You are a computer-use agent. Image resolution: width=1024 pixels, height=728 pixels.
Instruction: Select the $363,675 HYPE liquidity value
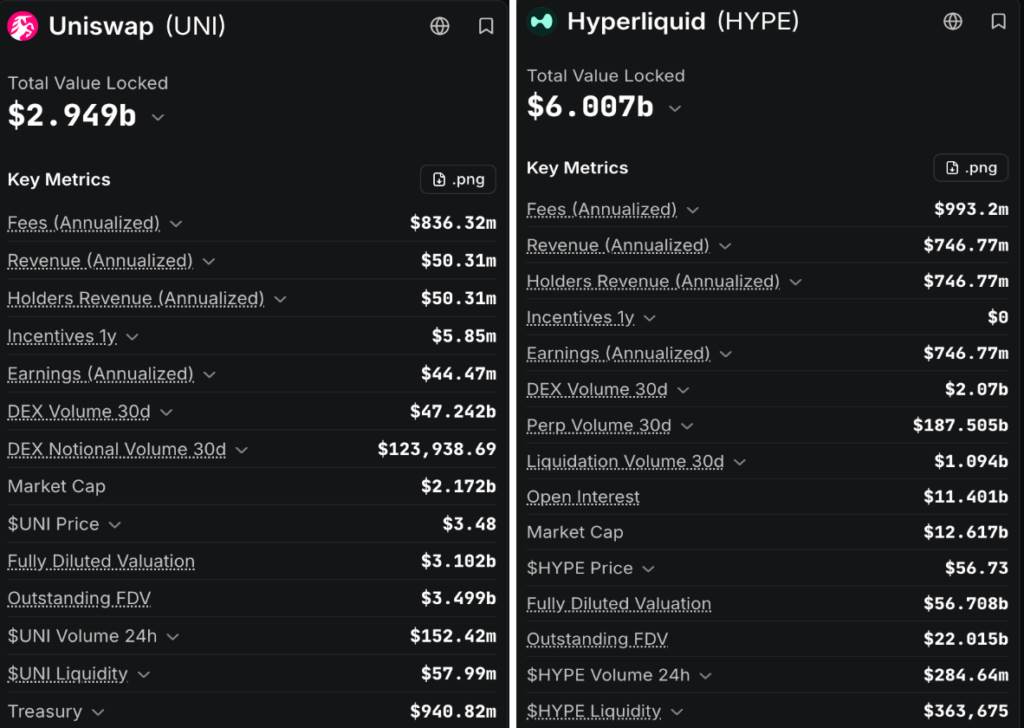[x=966, y=711]
